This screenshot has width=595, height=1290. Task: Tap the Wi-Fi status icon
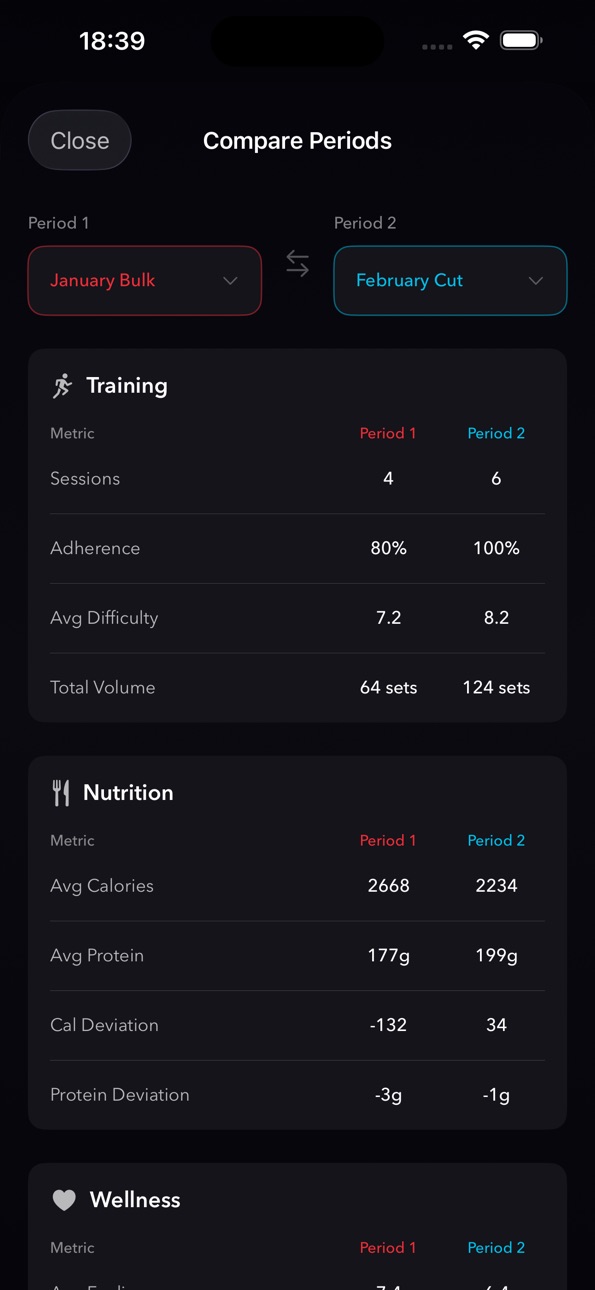tap(476, 41)
